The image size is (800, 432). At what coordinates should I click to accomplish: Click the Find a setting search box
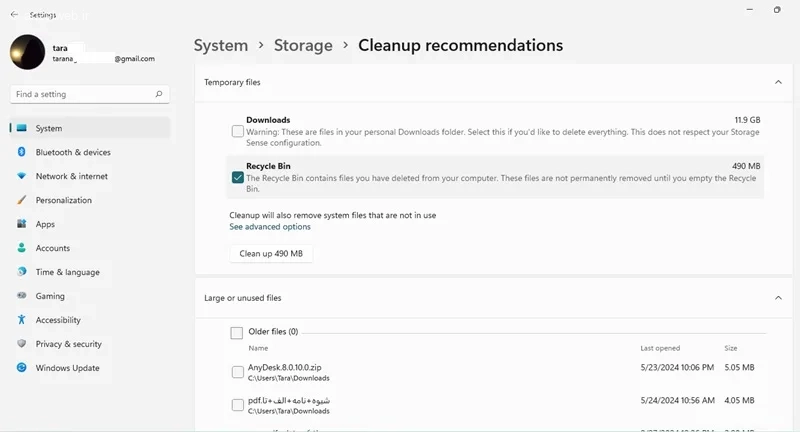pyautogui.click(x=90, y=94)
